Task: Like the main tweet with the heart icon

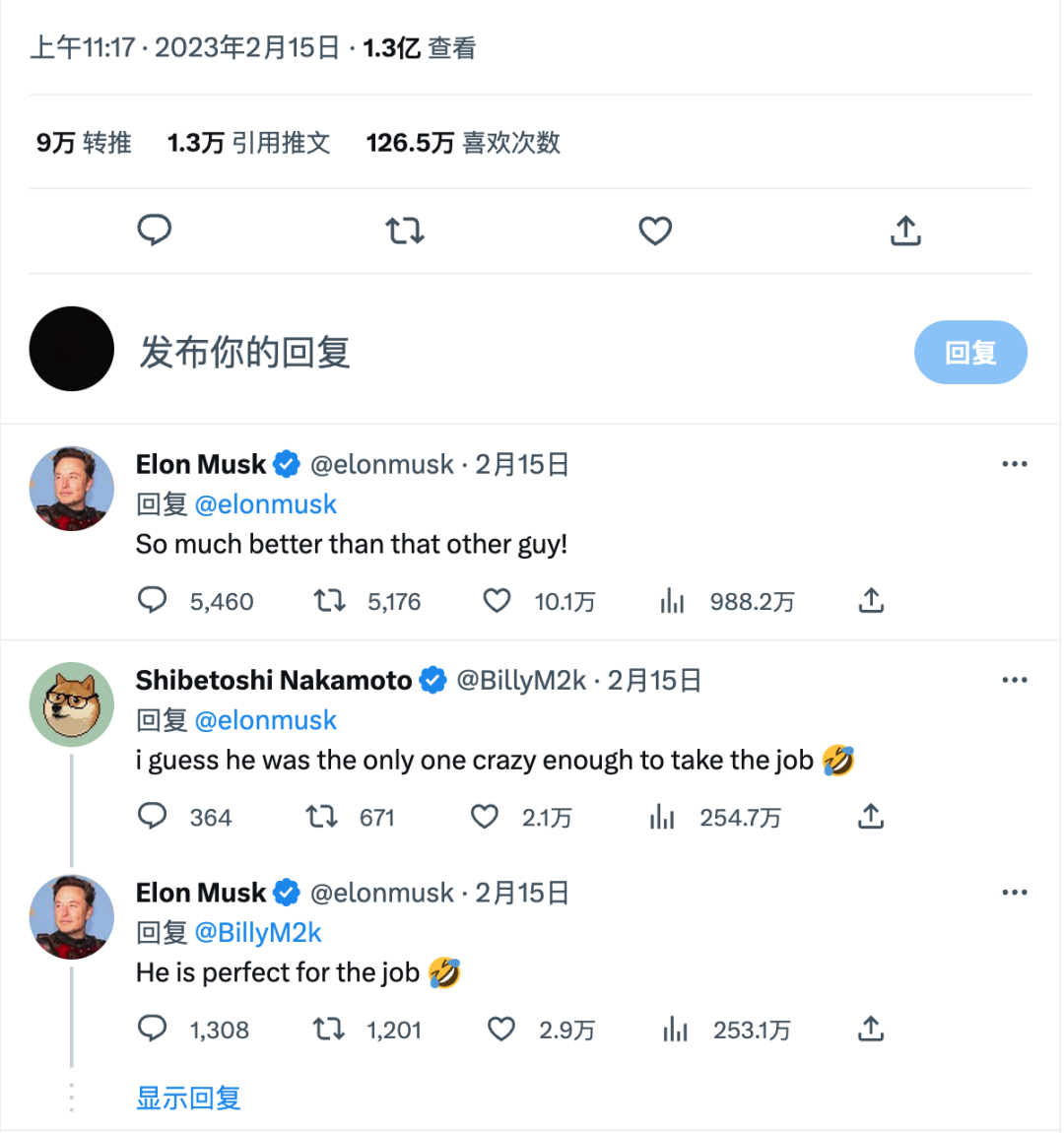Action: tap(654, 231)
